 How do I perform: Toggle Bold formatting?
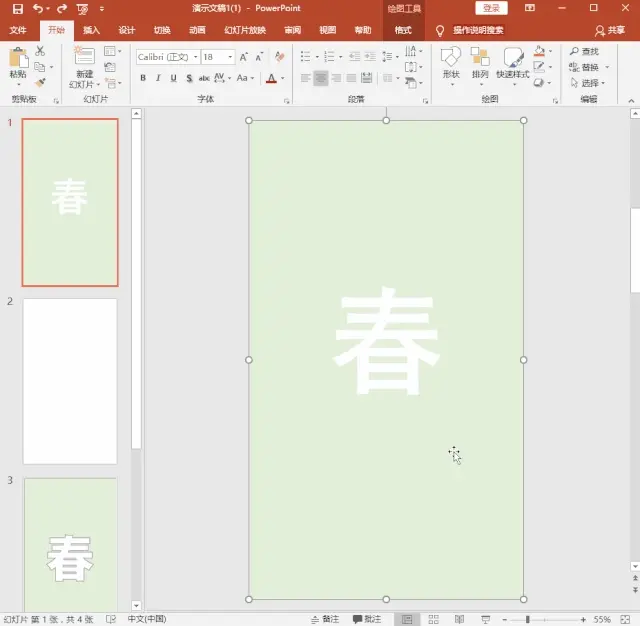(x=143, y=78)
